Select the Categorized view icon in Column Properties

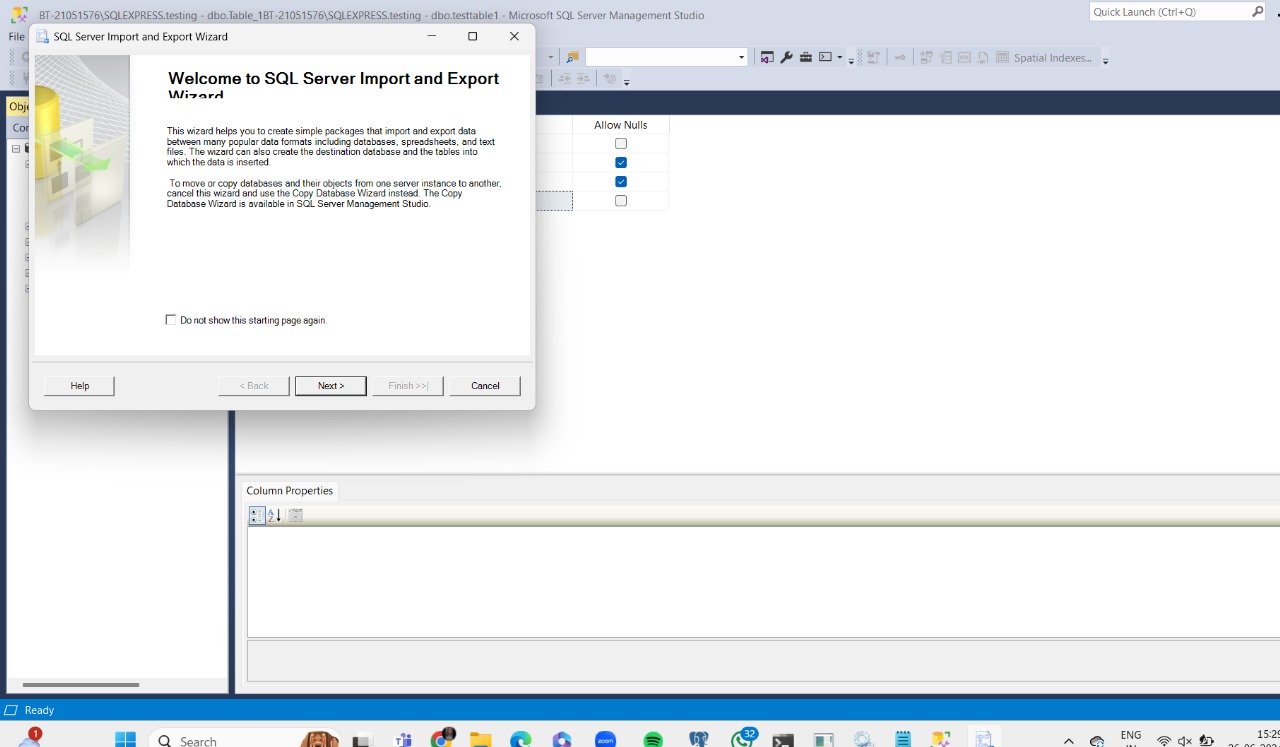tap(257, 515)
